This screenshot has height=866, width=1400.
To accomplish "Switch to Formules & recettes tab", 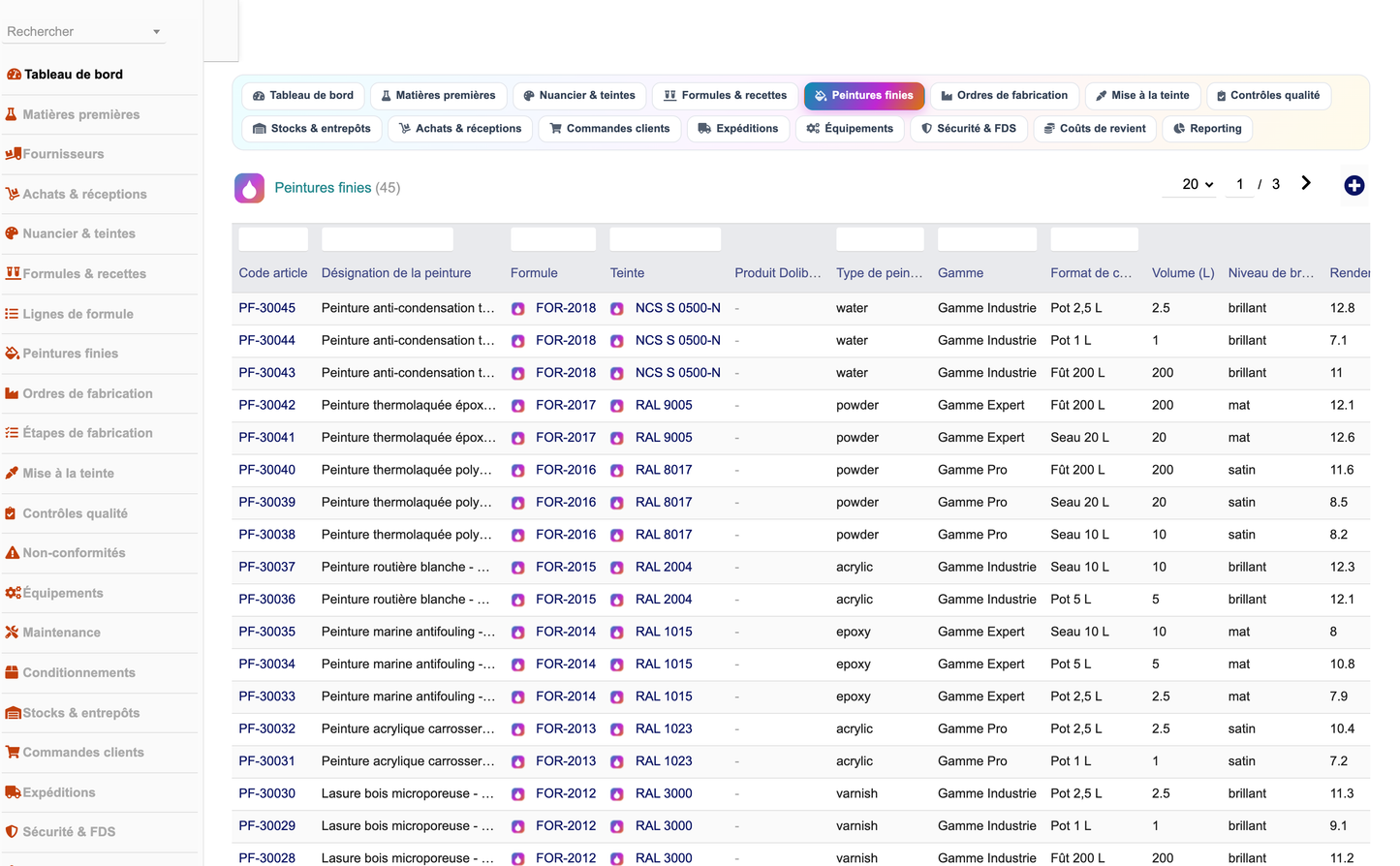I will [726, 96].
